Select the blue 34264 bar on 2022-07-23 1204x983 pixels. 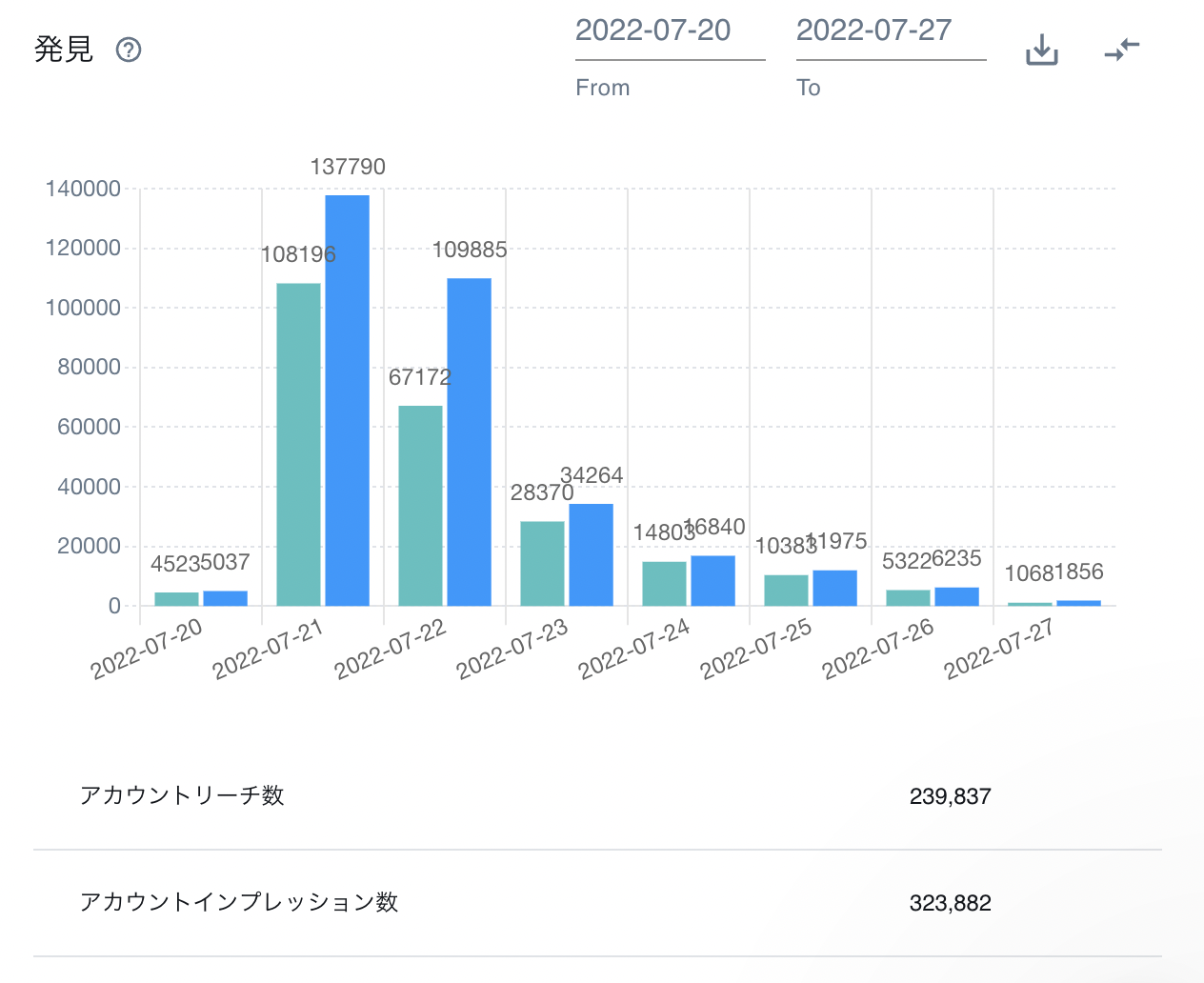[592, 554]
